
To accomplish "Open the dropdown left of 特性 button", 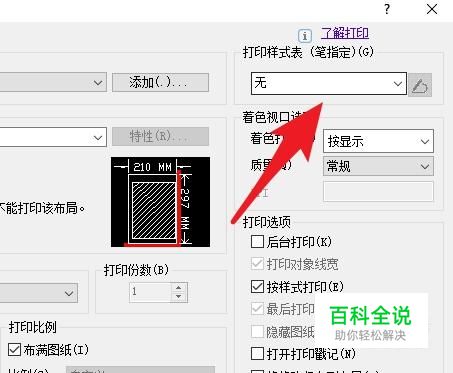I will [x=53, y=137].
